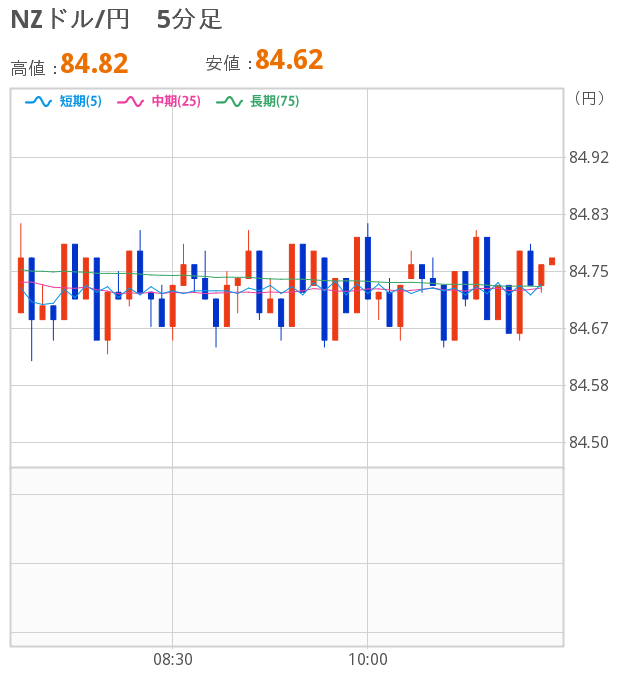This screenshot has height=675, width=630.
Task: Select the 10:00 time axis label
Action: point(367,659)
